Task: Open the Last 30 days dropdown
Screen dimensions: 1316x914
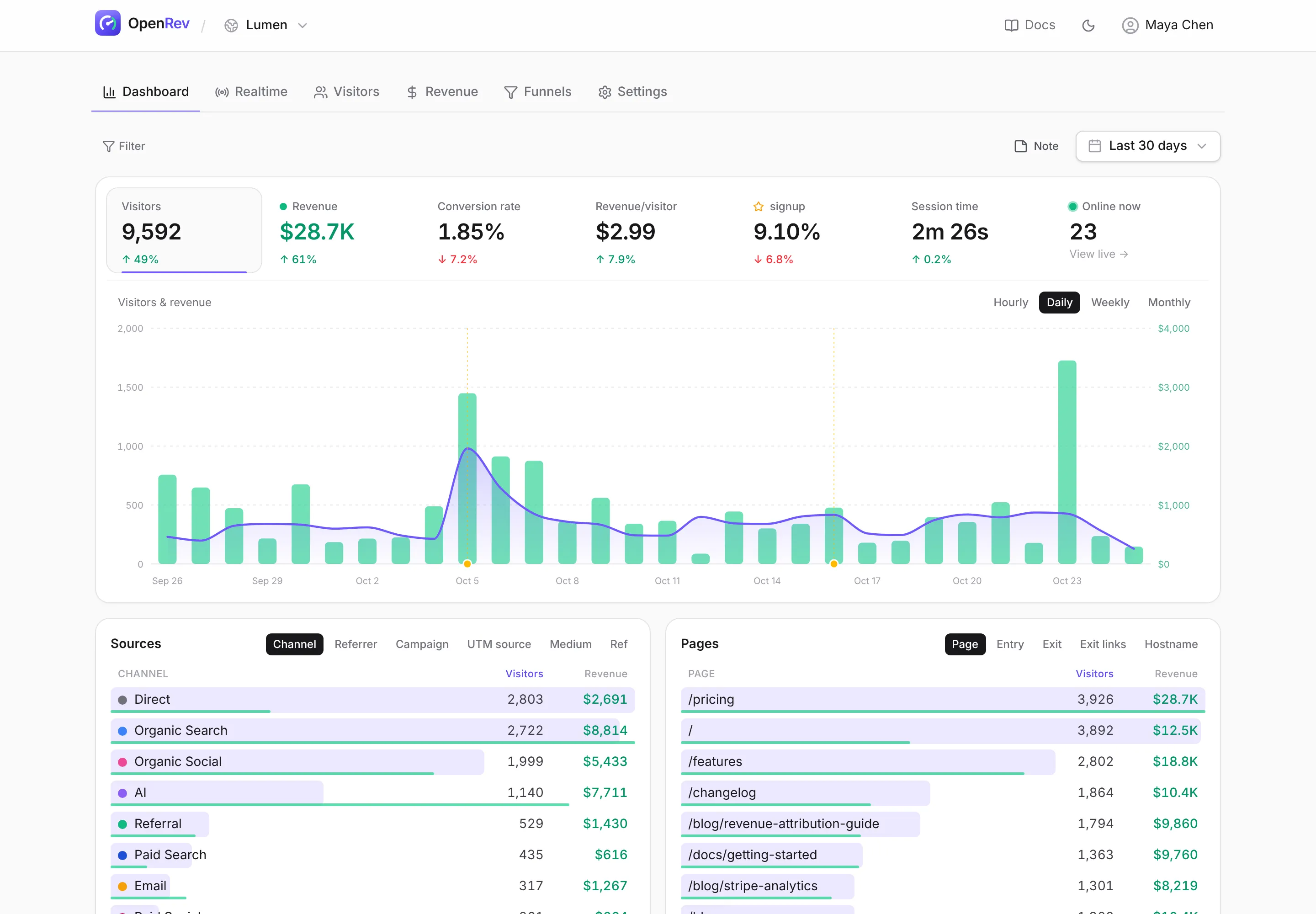Action: (x=1148, y=146)
